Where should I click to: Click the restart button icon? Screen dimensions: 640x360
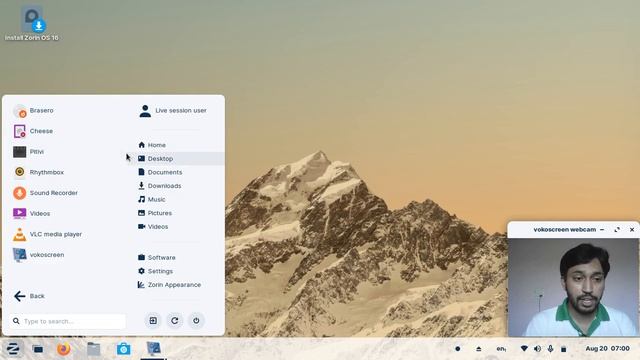point(175,321)
